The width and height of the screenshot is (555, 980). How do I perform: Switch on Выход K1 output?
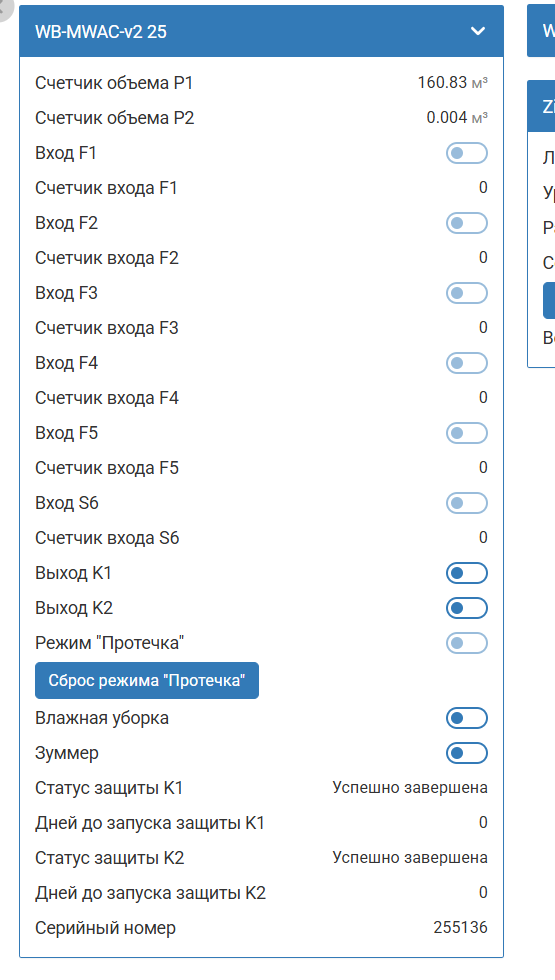(x=466, y=573)
